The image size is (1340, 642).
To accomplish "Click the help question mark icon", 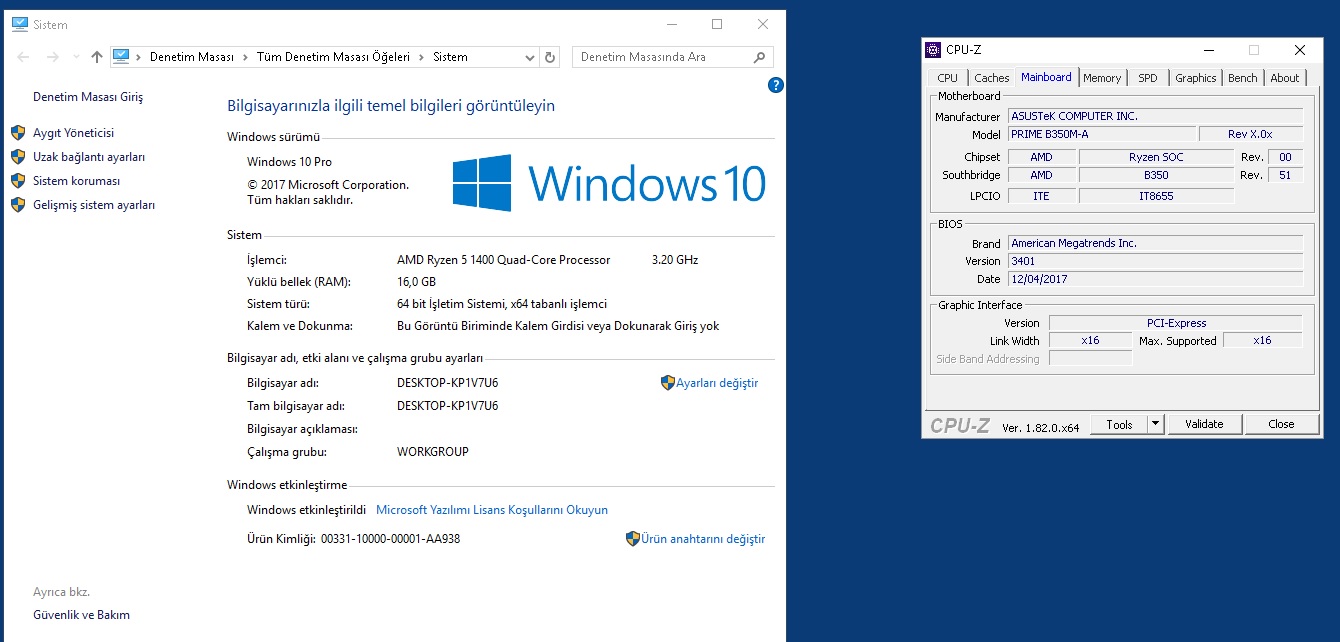I will (x=775, y=86).
